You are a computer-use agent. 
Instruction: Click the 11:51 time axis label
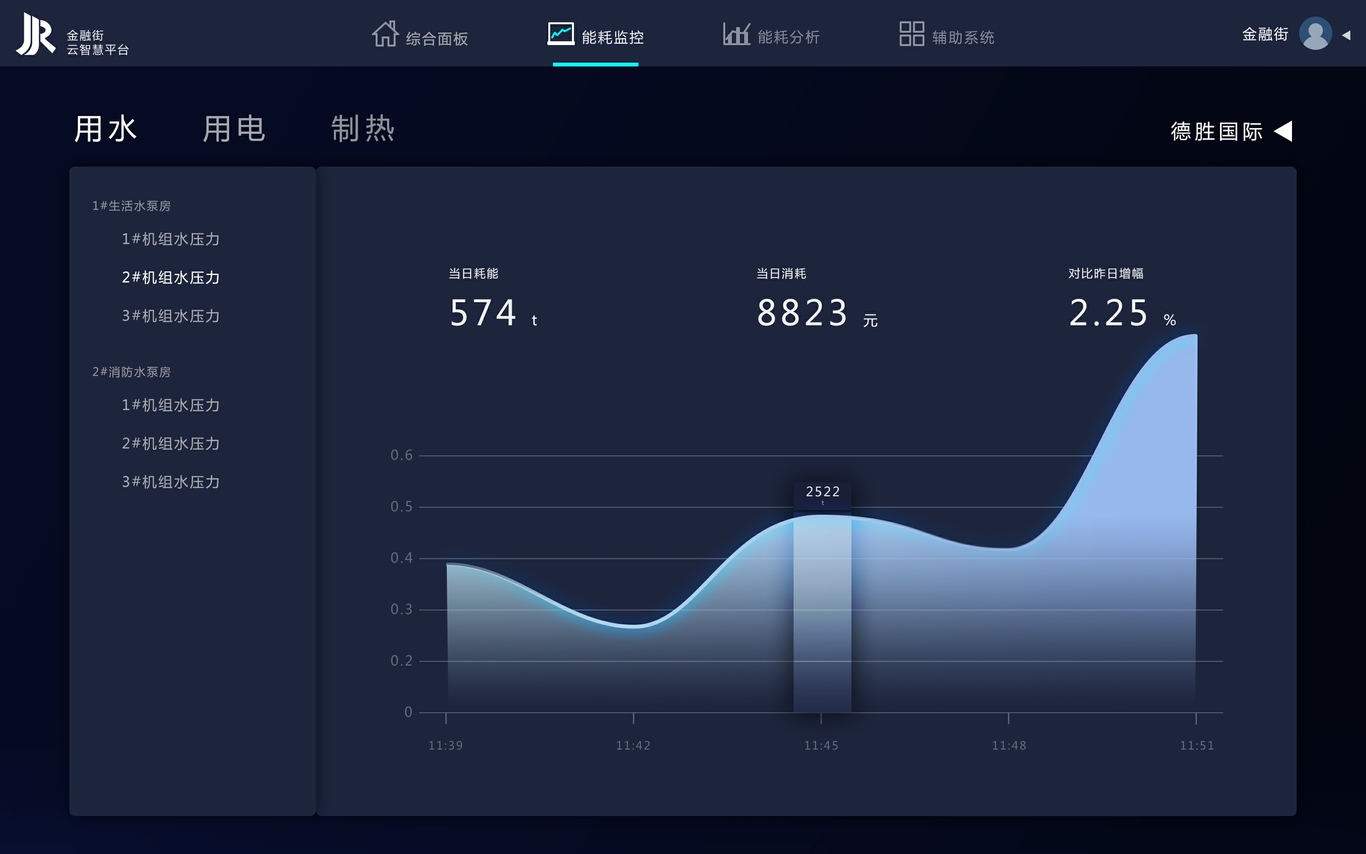coord(1197,745)
